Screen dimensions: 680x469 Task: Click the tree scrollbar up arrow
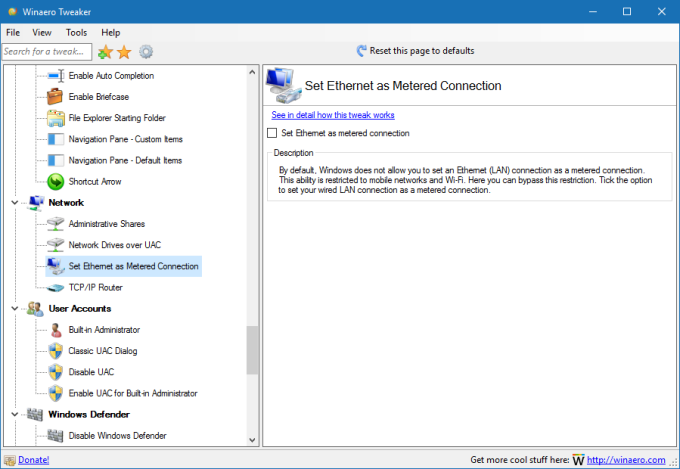point(252,72)
